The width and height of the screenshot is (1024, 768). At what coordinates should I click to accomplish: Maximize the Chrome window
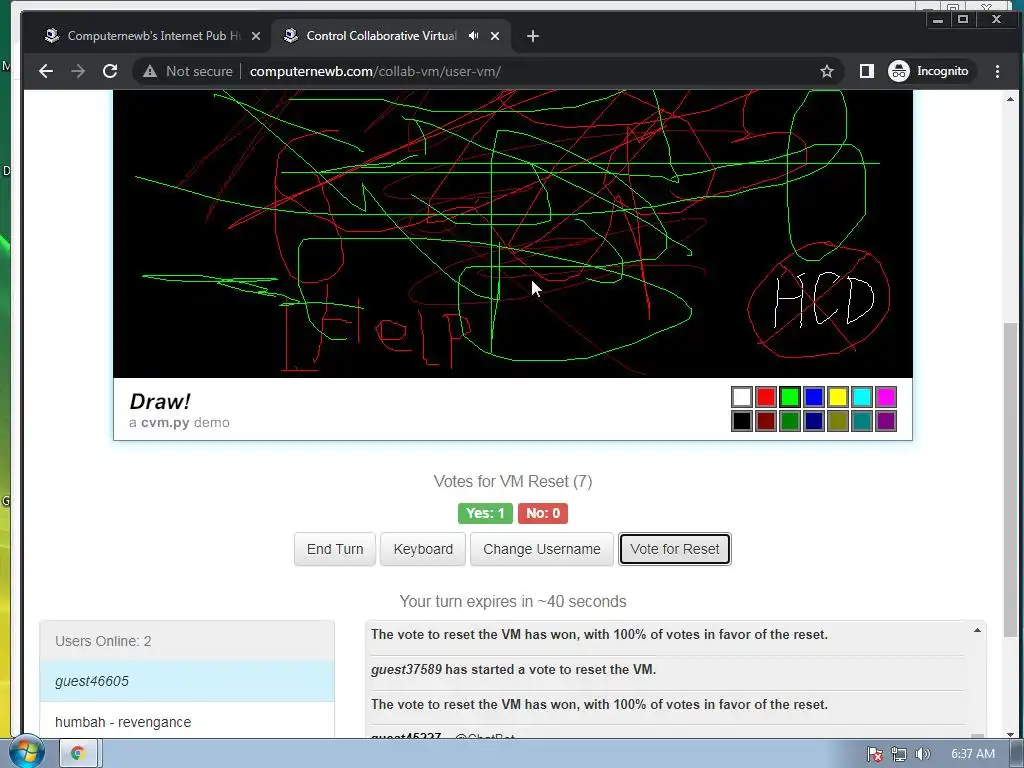[x=963, y=20]
